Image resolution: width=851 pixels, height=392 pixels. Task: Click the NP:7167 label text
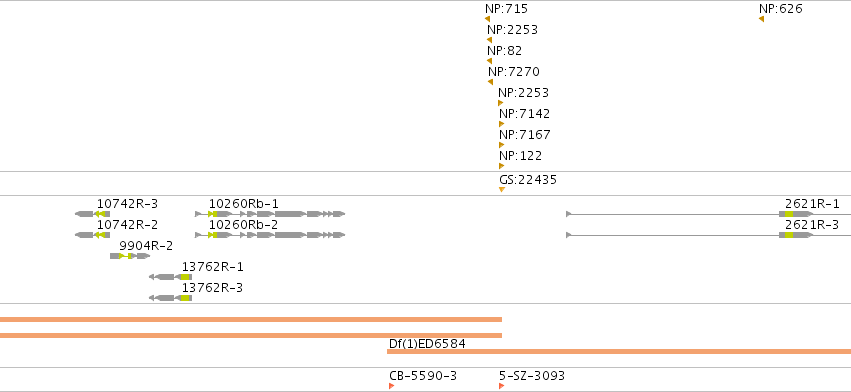point(525,135)
